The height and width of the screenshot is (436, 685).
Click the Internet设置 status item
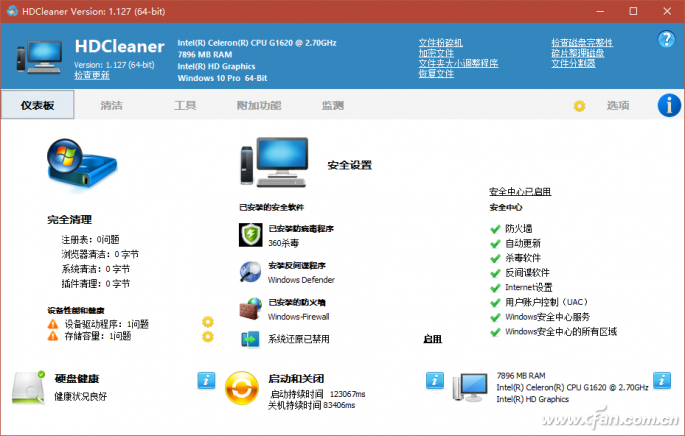[x=529, y=287]
